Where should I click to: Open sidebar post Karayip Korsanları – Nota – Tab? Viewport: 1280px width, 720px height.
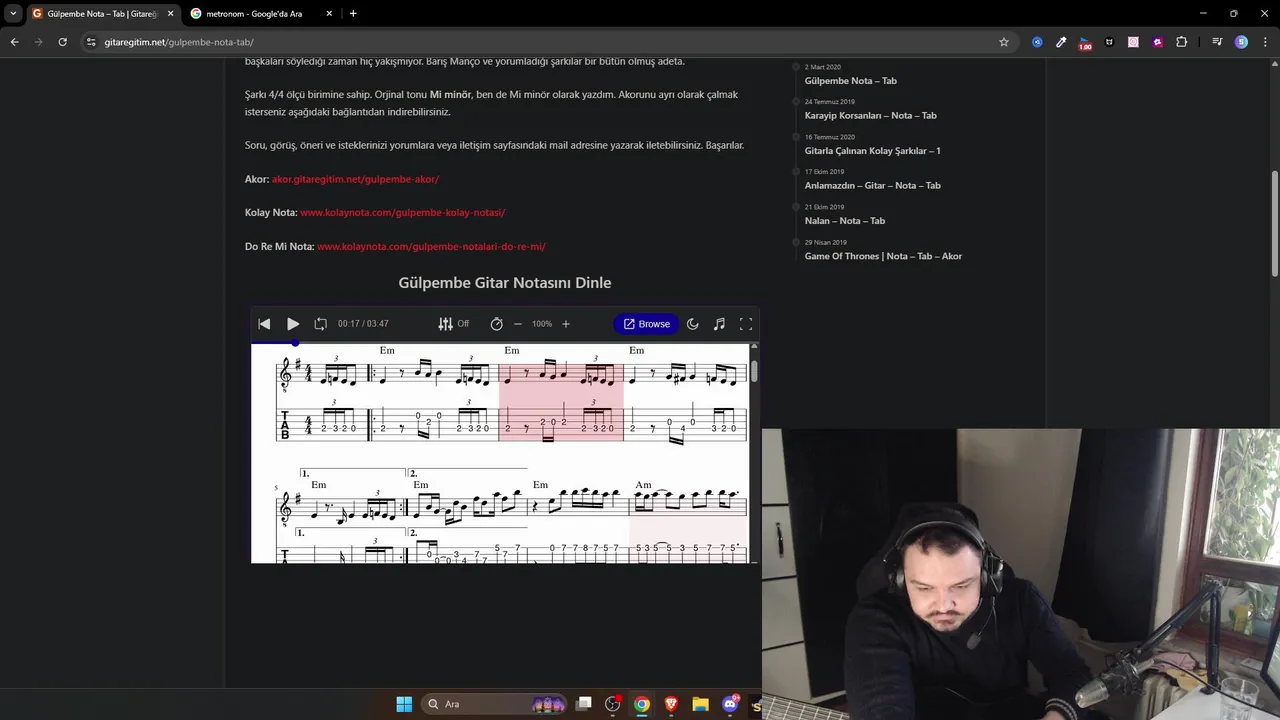(871, 115)
